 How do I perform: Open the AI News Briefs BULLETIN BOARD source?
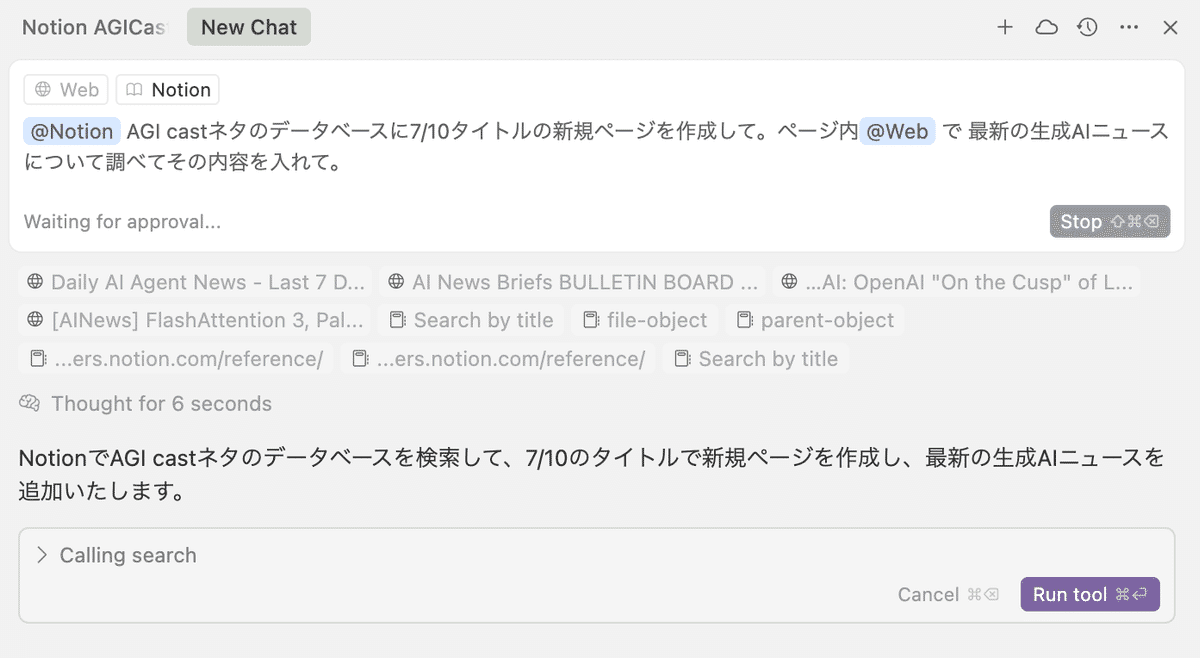[575, 283]
